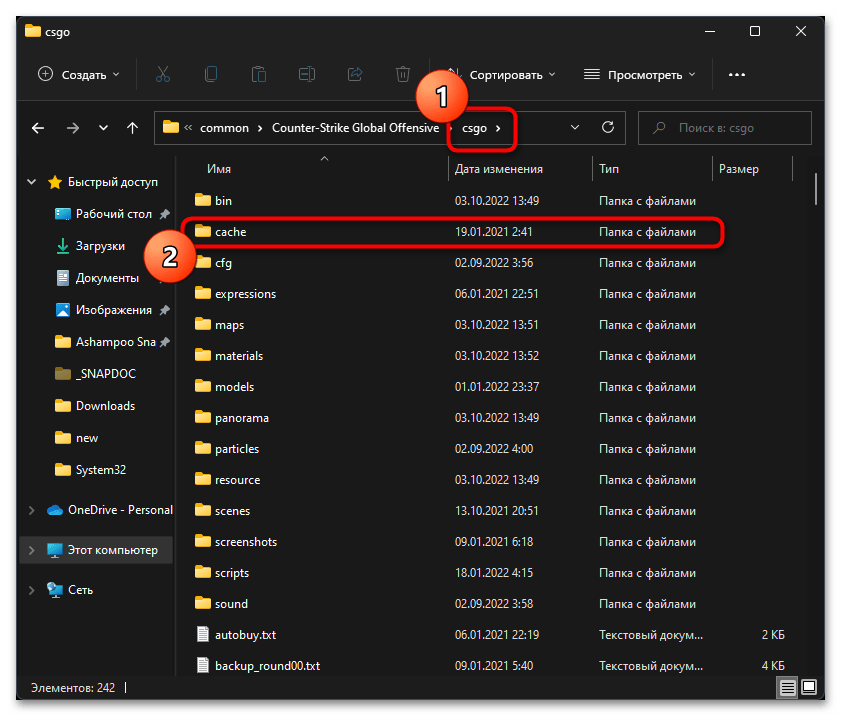Select the panorama folder
The image size is (841, 716).
242,418
